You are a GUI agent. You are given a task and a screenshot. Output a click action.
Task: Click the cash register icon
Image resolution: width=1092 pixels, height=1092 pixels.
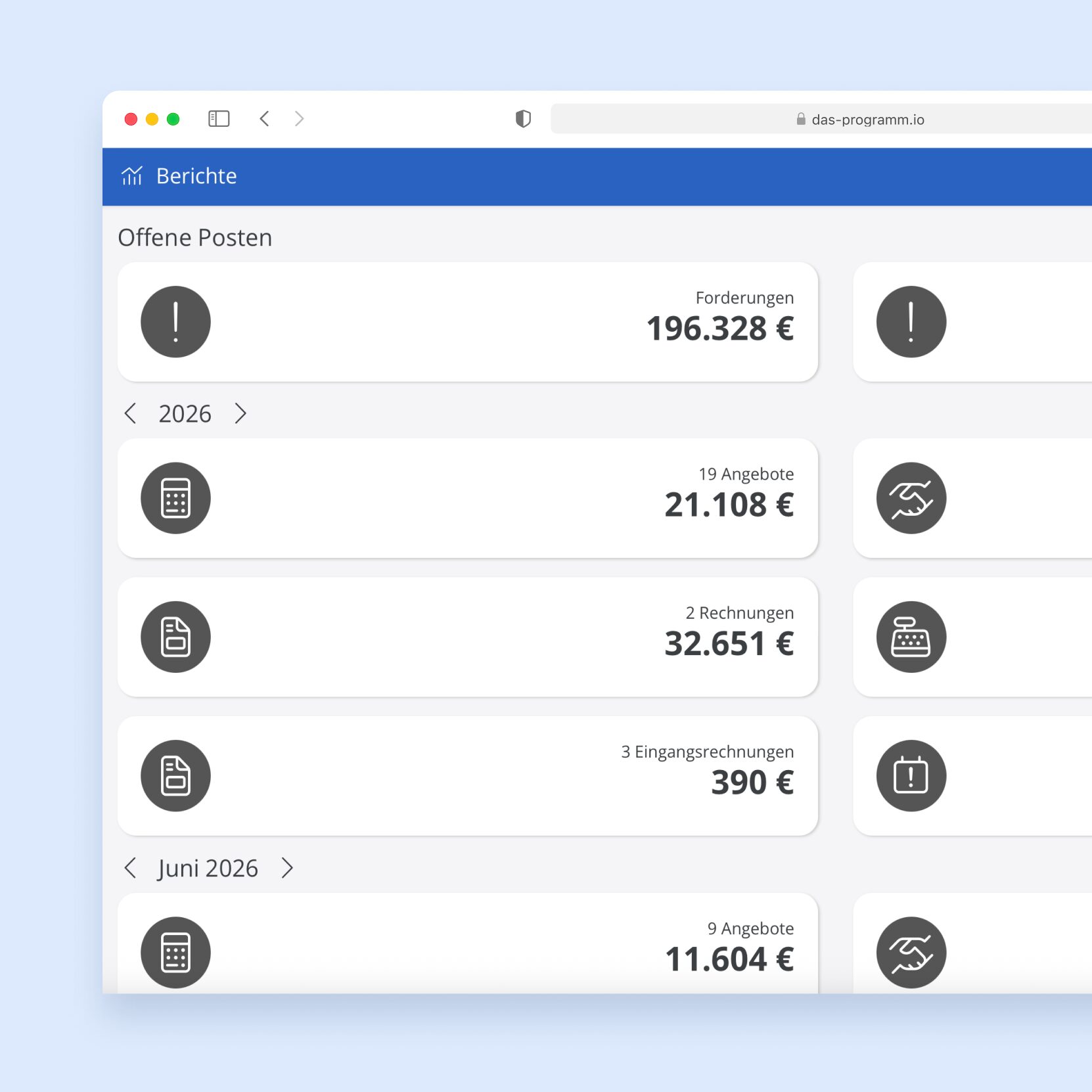tap(911, 637)
